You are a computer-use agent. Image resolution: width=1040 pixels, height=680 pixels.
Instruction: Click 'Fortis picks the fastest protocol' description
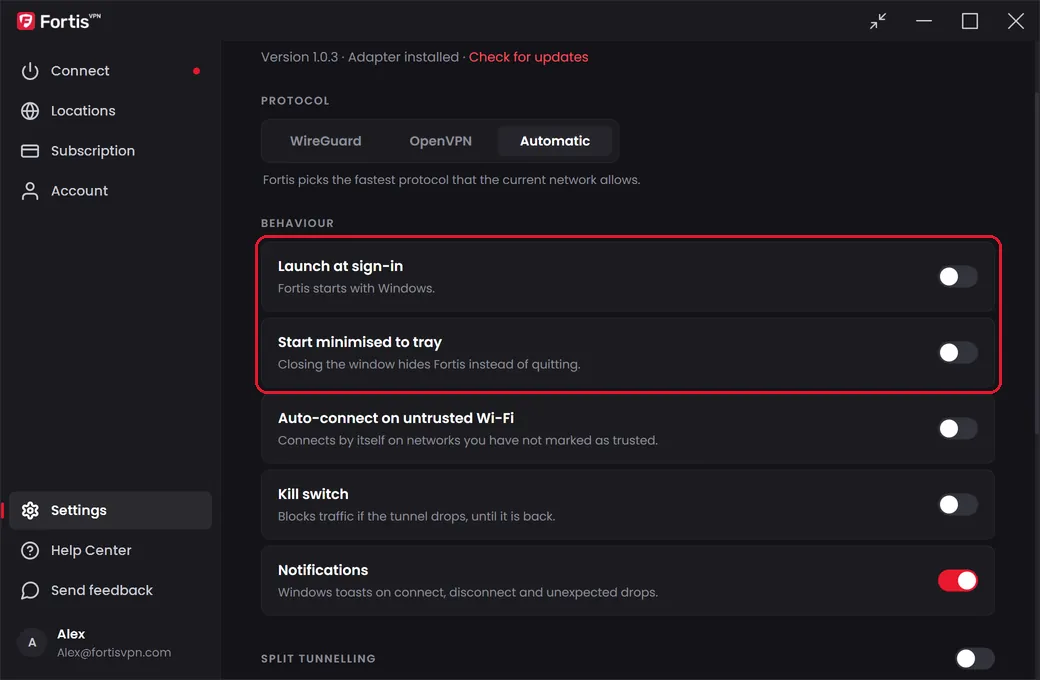coord(451,180)
